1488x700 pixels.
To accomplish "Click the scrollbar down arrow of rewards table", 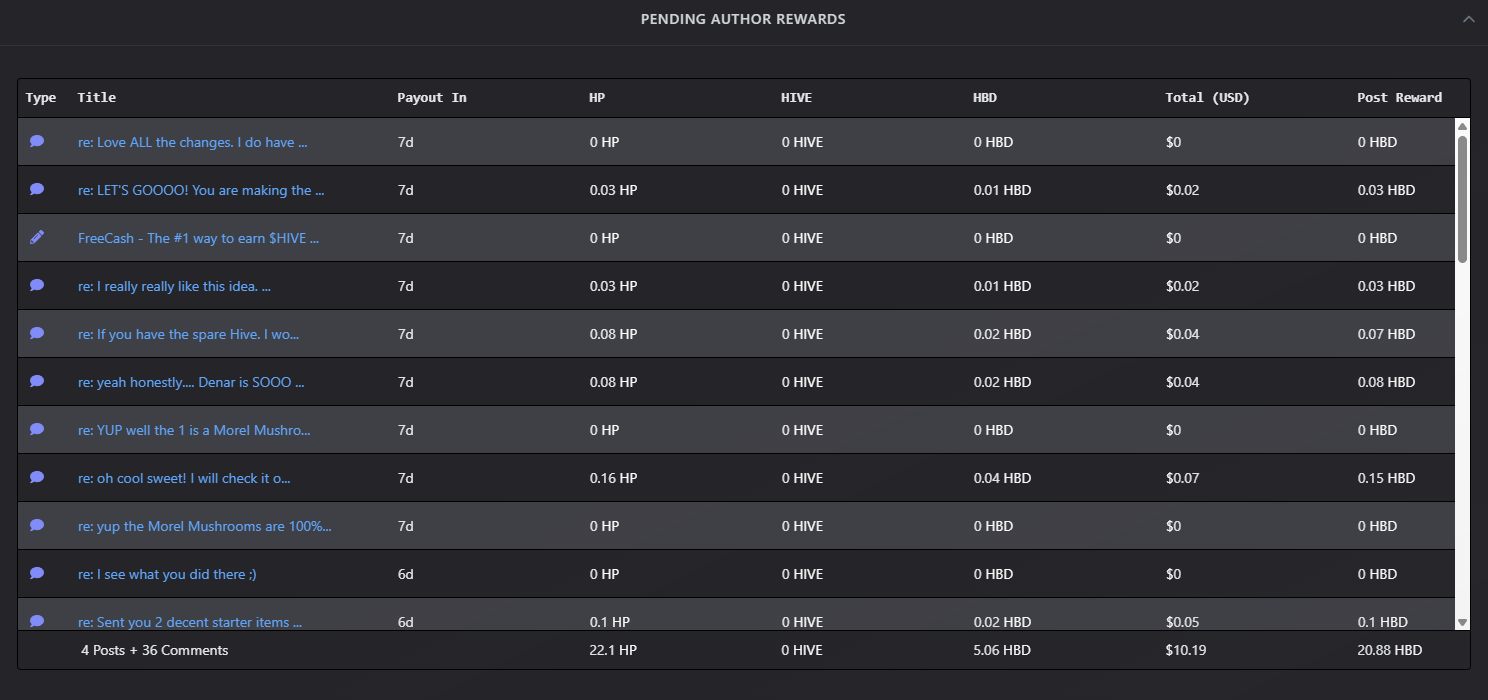I will pyautogui.click(x=1462, y=622).
